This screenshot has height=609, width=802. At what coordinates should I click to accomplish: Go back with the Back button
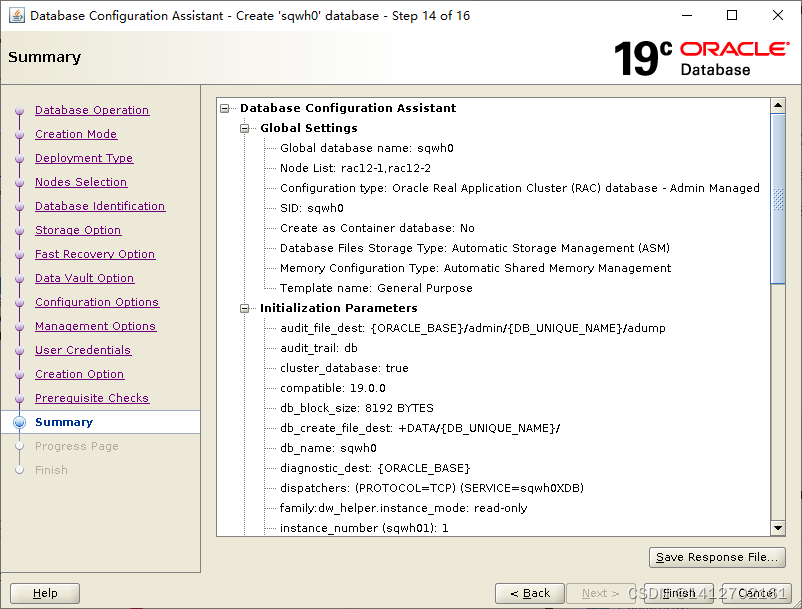coord(530,593)
